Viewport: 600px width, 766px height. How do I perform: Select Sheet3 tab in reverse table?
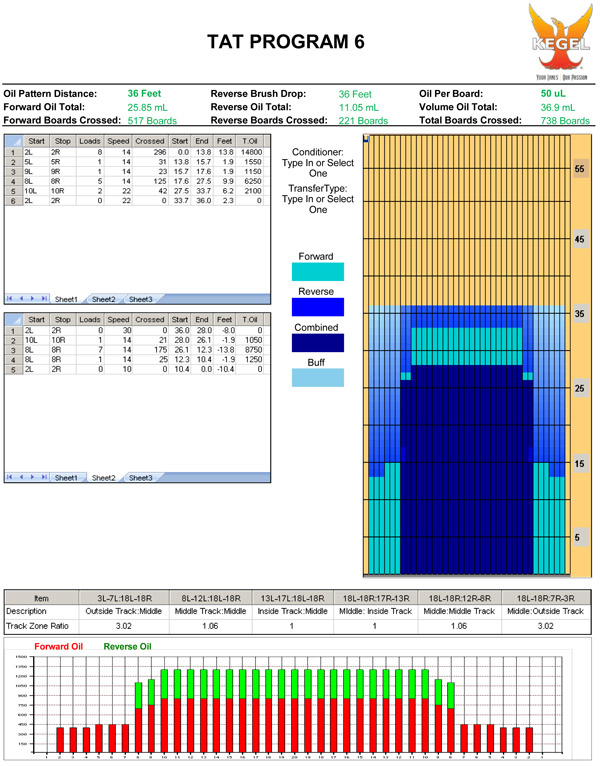point(139,478)
